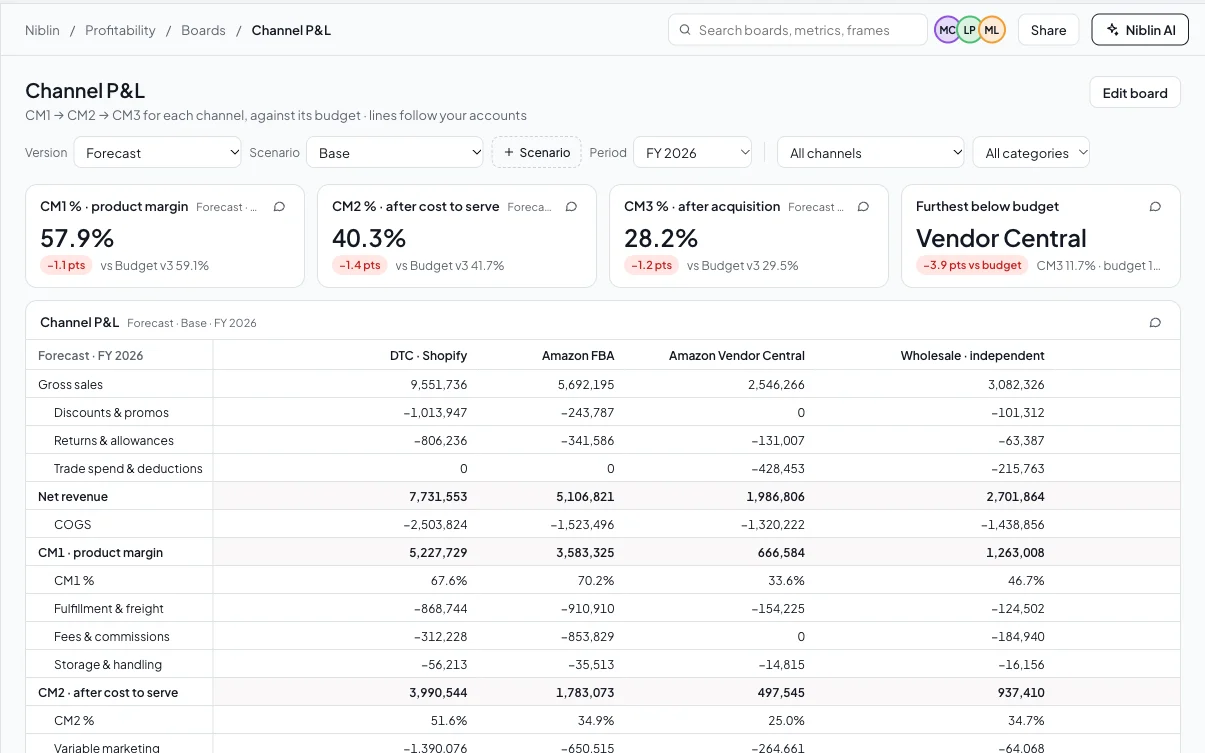Click the Channel P&L breadcrumb
This screenshot has height=753, width=1205.
tap(291, 30)
